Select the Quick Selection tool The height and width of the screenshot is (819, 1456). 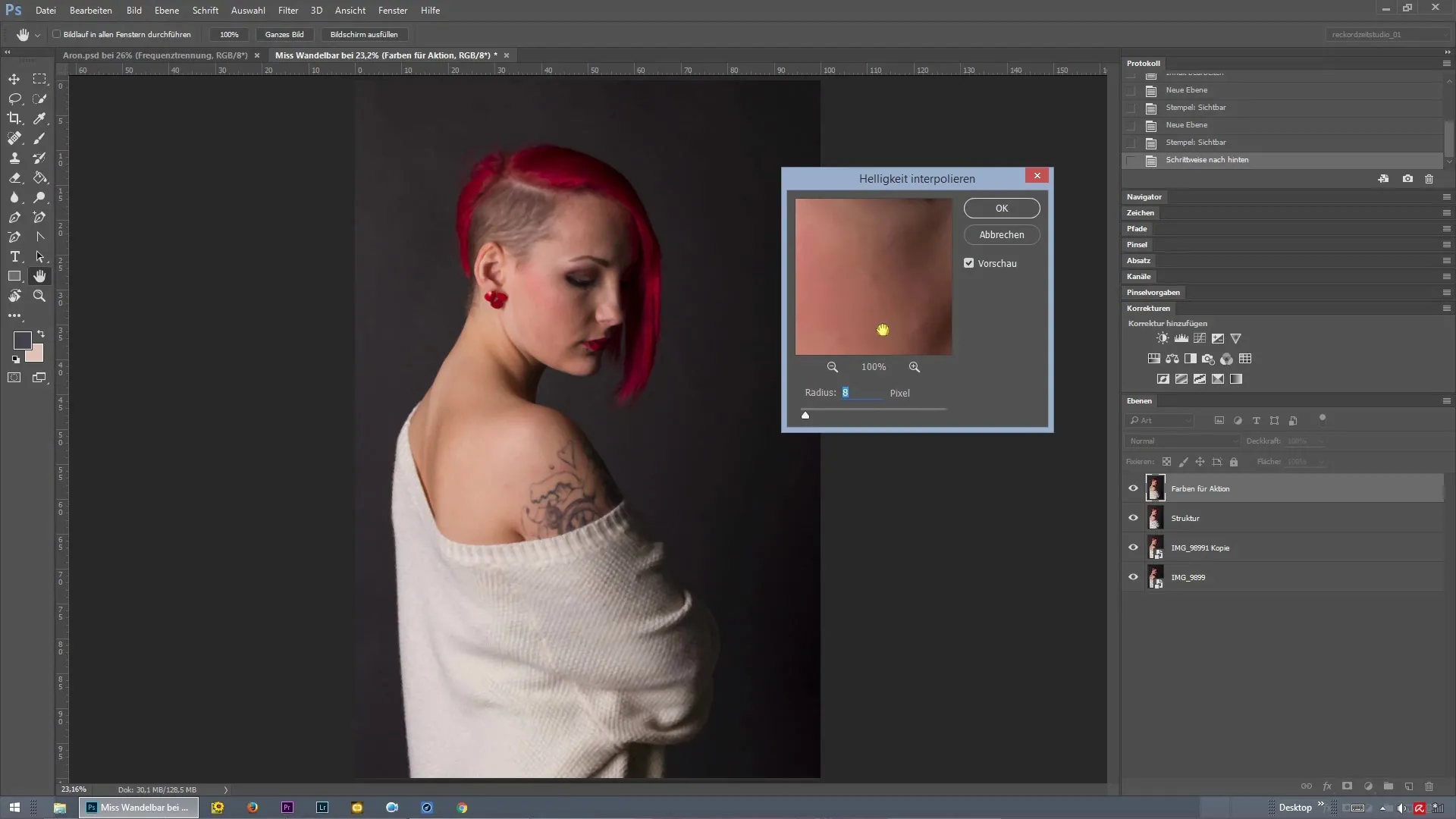39,99
